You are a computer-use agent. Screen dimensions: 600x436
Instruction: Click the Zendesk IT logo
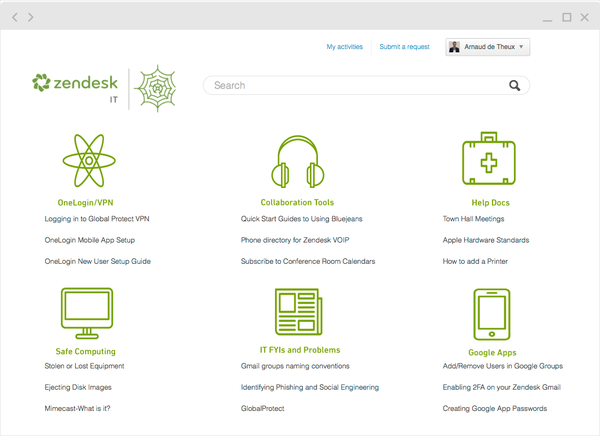(75, 88)
